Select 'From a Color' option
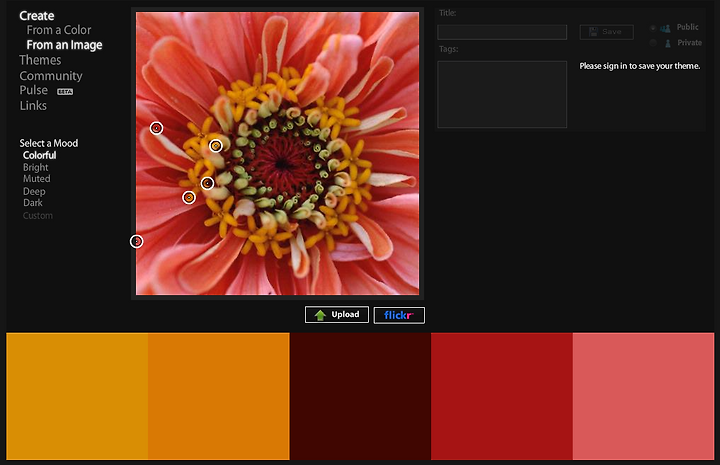The height and width of the screenshot is (465, 720). point(59,30)
